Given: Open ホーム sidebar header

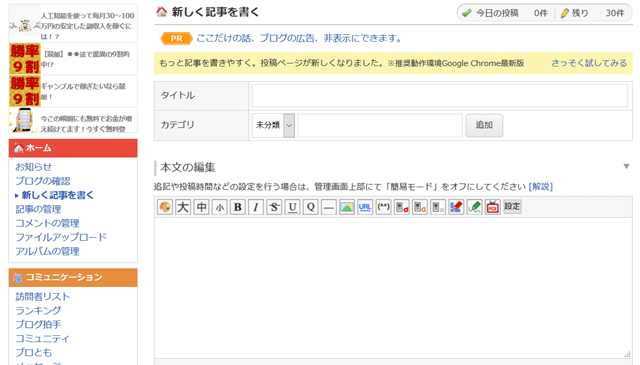Looking at the screenshot, I should pyautogui.click(x=73, y=148).
